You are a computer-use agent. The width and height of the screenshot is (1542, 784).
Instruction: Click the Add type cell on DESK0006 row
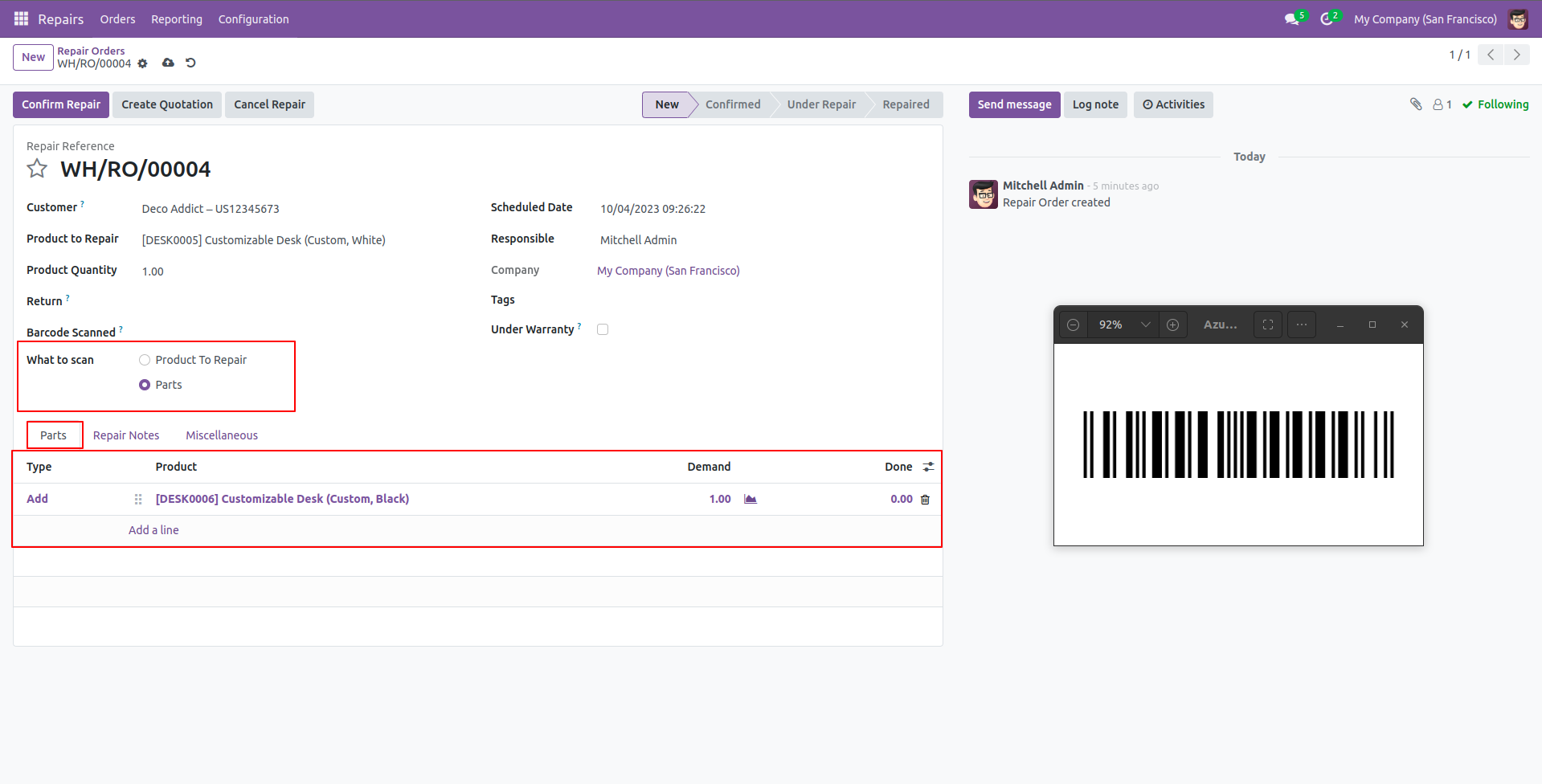pos(37,499)
